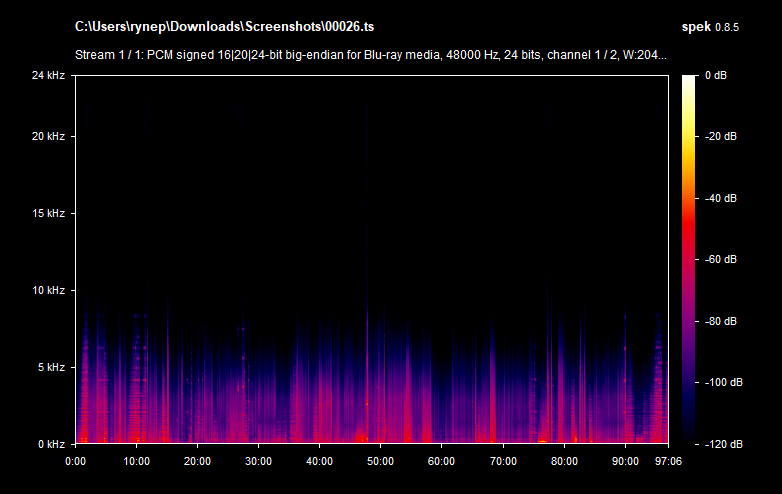Click the 5 kHz frequency axis label
Viewport: 782px width, 494px height.
click(x=51, y=367)
